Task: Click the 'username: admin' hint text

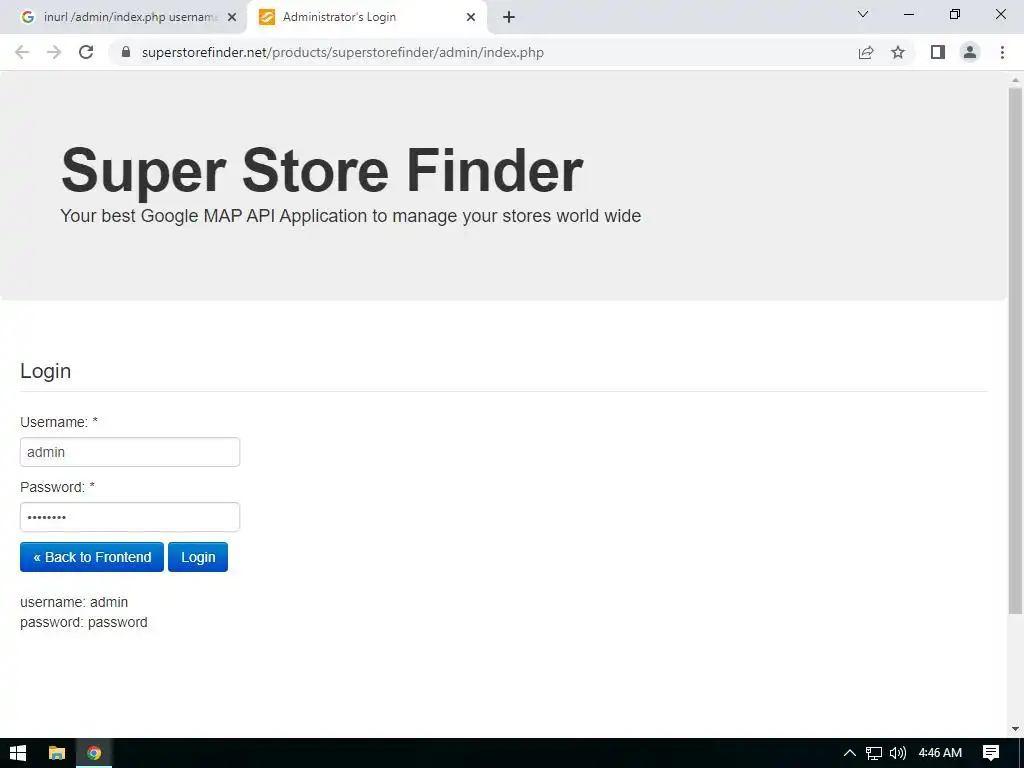Action: pyautogui.click(x=74, y=602)
